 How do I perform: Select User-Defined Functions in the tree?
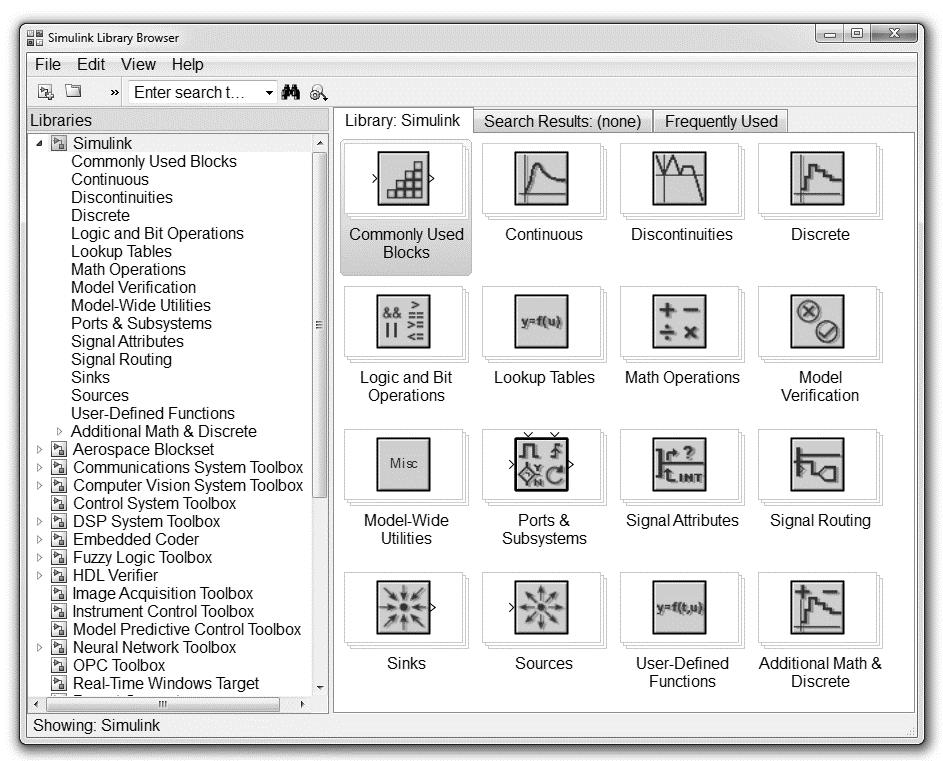pos(153,413)
